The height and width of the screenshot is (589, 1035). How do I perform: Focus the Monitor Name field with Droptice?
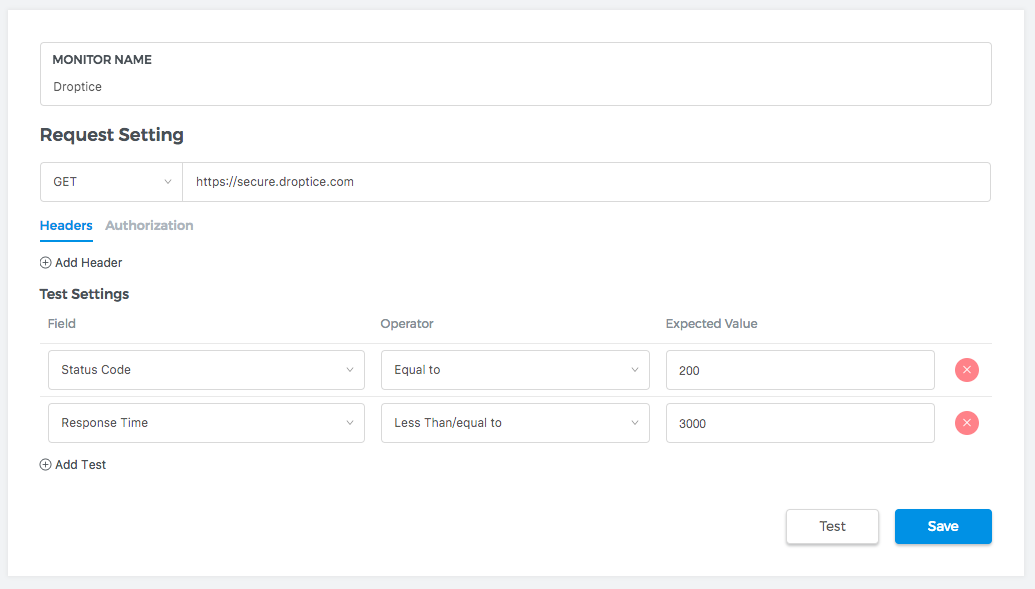(515, 87)
